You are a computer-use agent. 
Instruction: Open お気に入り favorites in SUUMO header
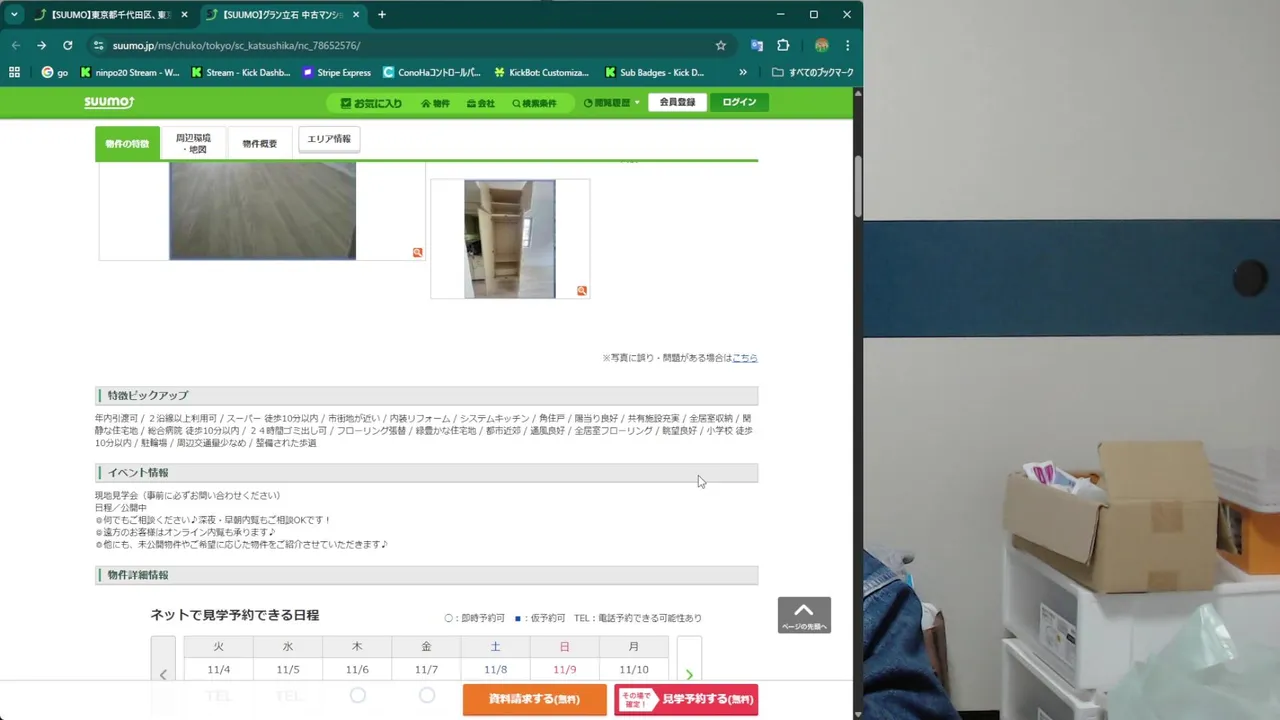[371, 103]
